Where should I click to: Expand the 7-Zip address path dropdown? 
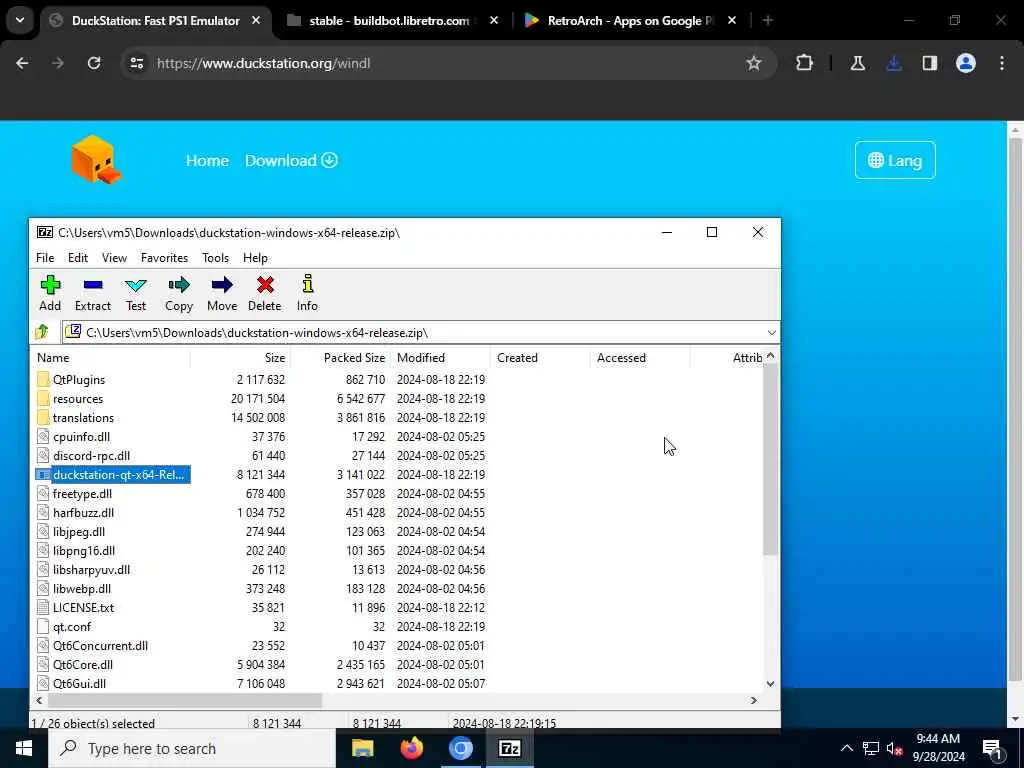[x=771, y=333]
